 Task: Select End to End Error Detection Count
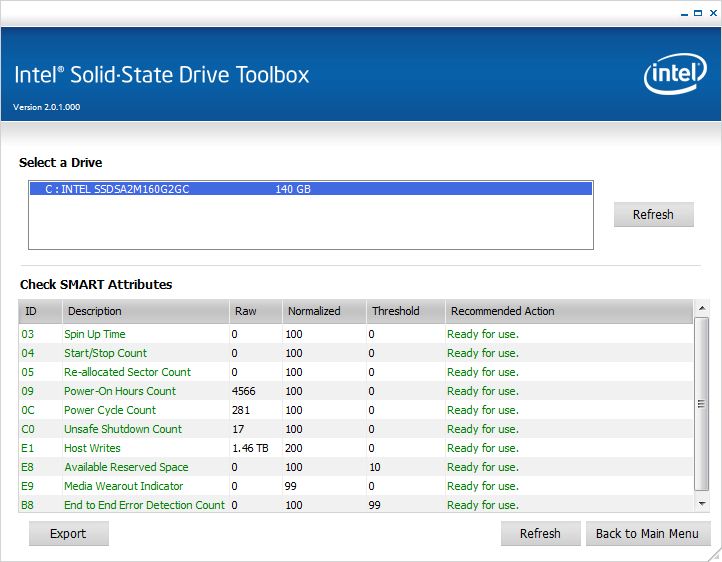click(x=355, y=505)
